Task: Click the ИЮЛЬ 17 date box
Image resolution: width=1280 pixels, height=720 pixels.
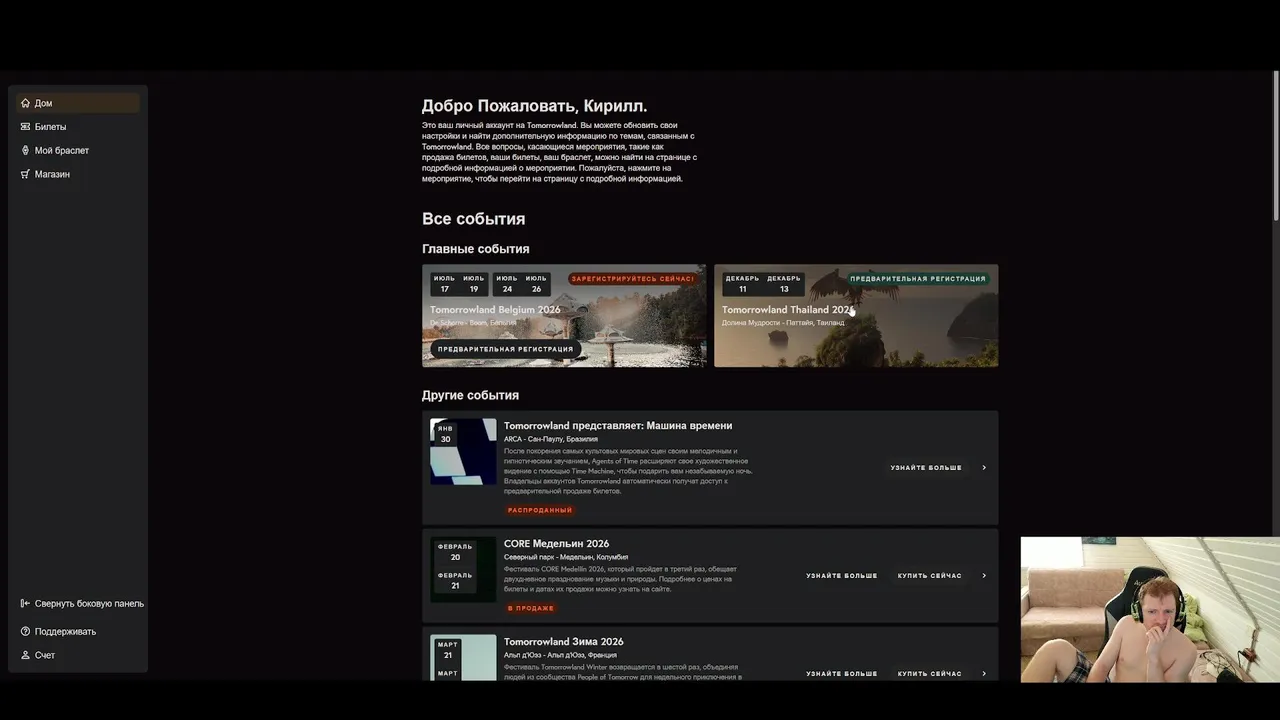Action: [x=445, y=284]
